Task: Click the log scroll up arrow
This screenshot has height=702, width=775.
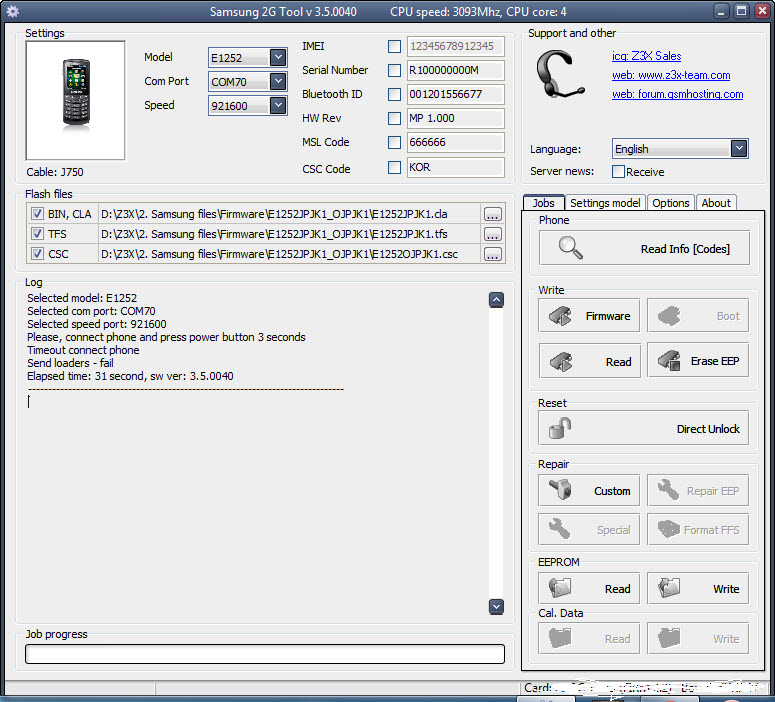Action: (496, 300)
